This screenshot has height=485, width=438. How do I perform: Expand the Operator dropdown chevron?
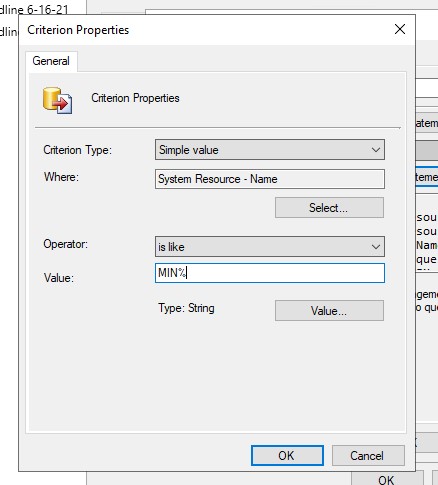(376, 247)
